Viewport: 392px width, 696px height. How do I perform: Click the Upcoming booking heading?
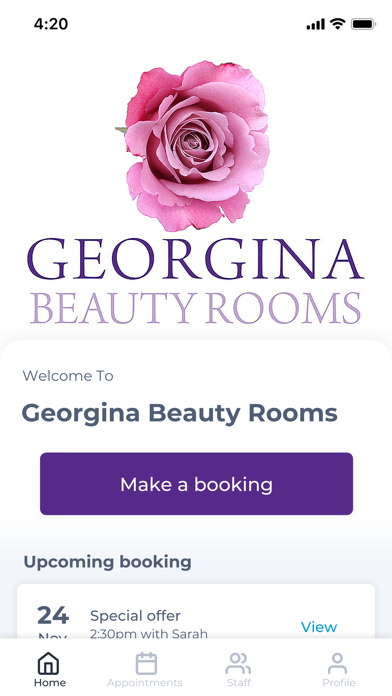[x=107, y=562]
